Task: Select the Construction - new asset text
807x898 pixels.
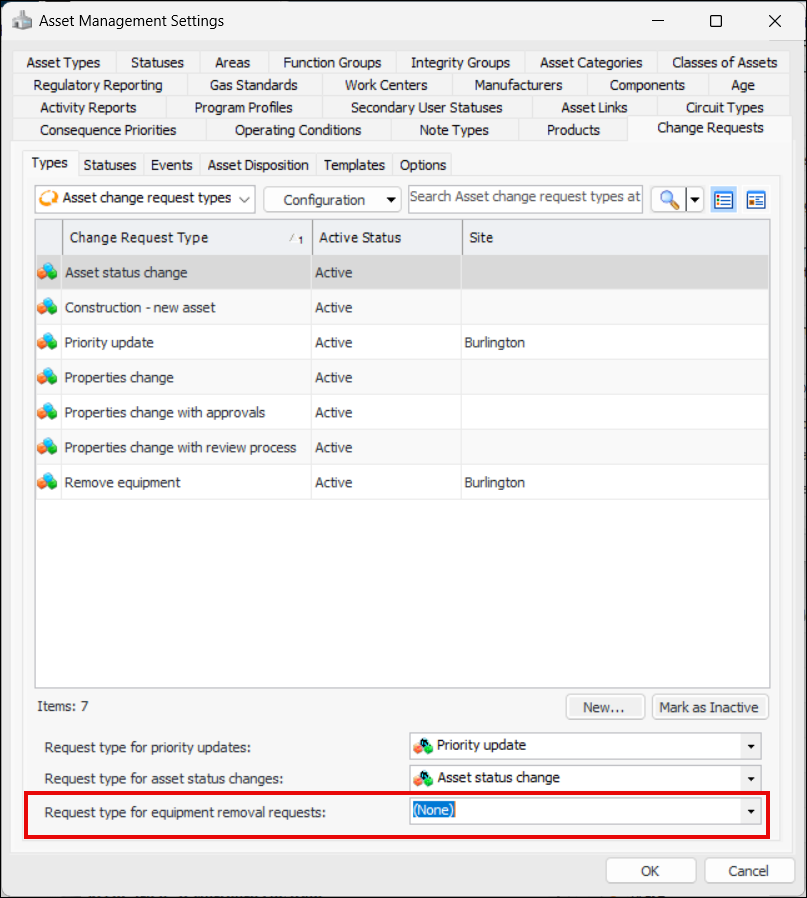Action: (x=140, y=308)
